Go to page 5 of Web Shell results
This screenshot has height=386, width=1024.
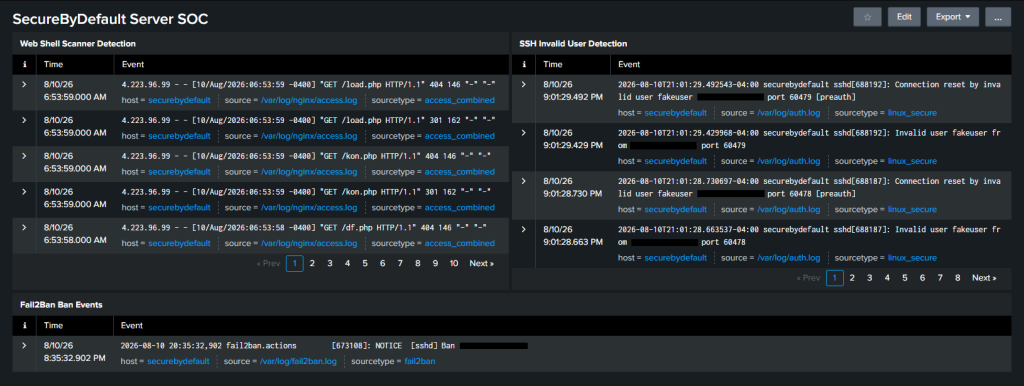click(x=365, y=263)
